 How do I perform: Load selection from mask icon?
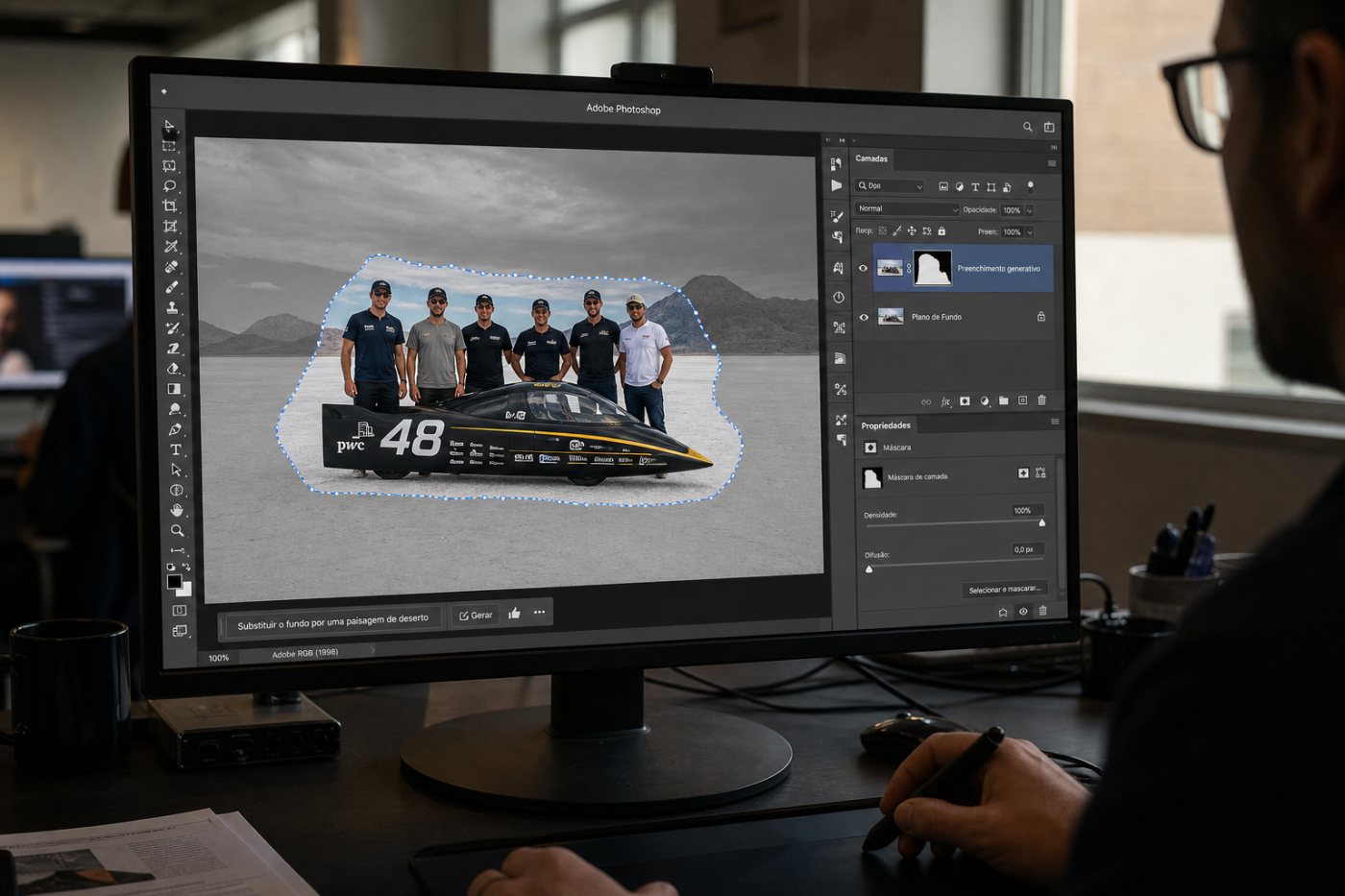1003,612
